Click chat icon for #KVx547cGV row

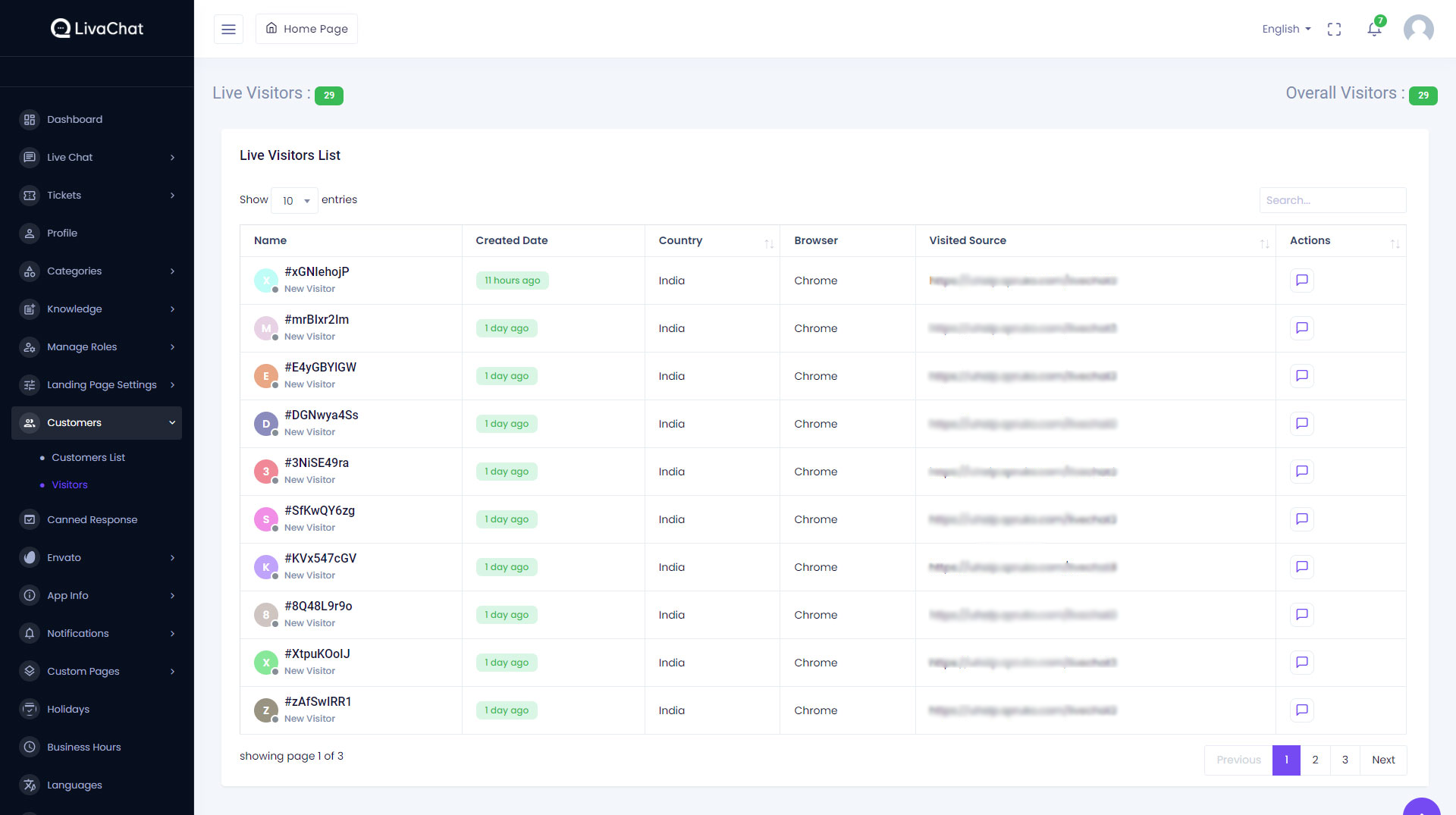[1301, 567]
